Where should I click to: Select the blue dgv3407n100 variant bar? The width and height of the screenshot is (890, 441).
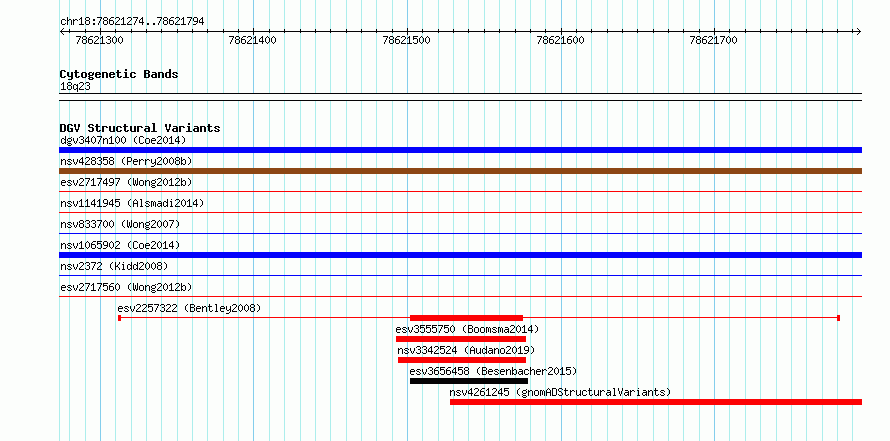pos(460,150)
